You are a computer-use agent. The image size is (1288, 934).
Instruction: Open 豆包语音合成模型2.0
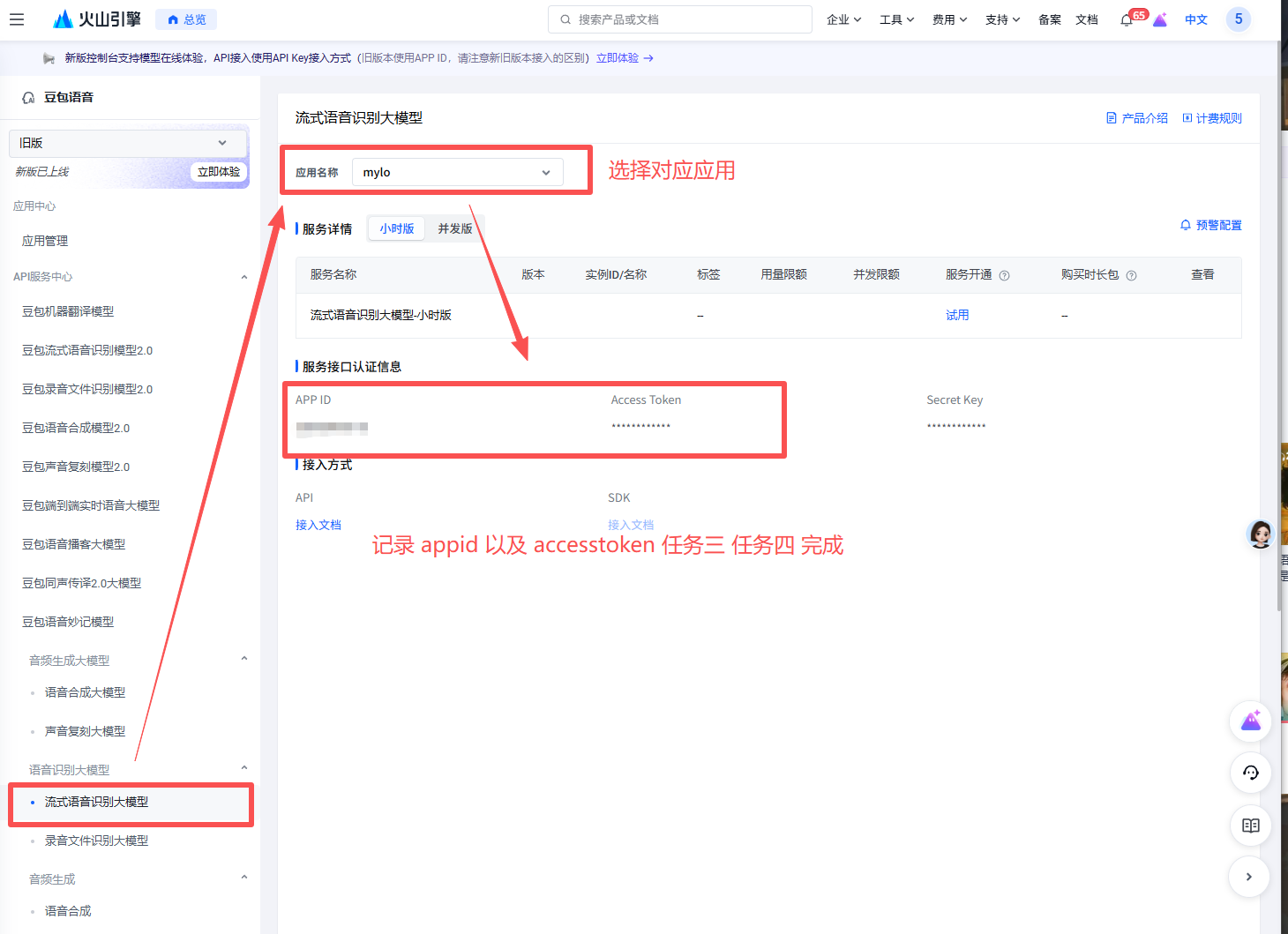[76, 428]
